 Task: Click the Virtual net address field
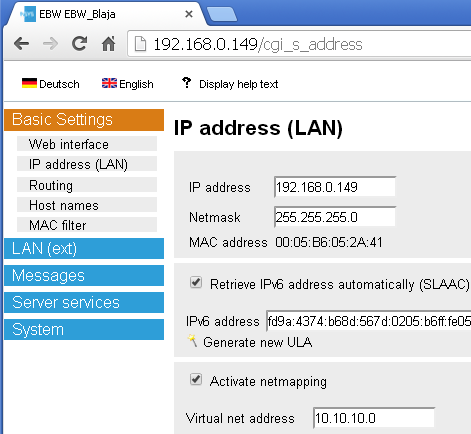click(x=374, y=418)
